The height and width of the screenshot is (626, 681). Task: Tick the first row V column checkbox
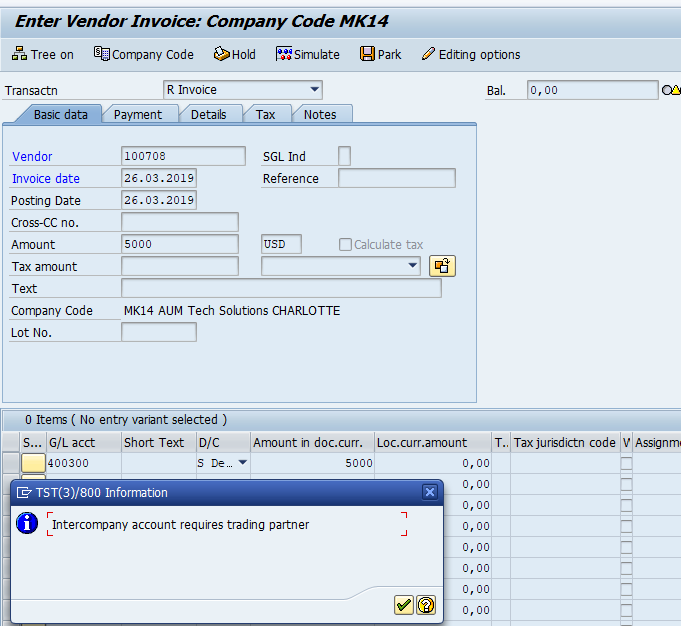click(x=627, y=464)
